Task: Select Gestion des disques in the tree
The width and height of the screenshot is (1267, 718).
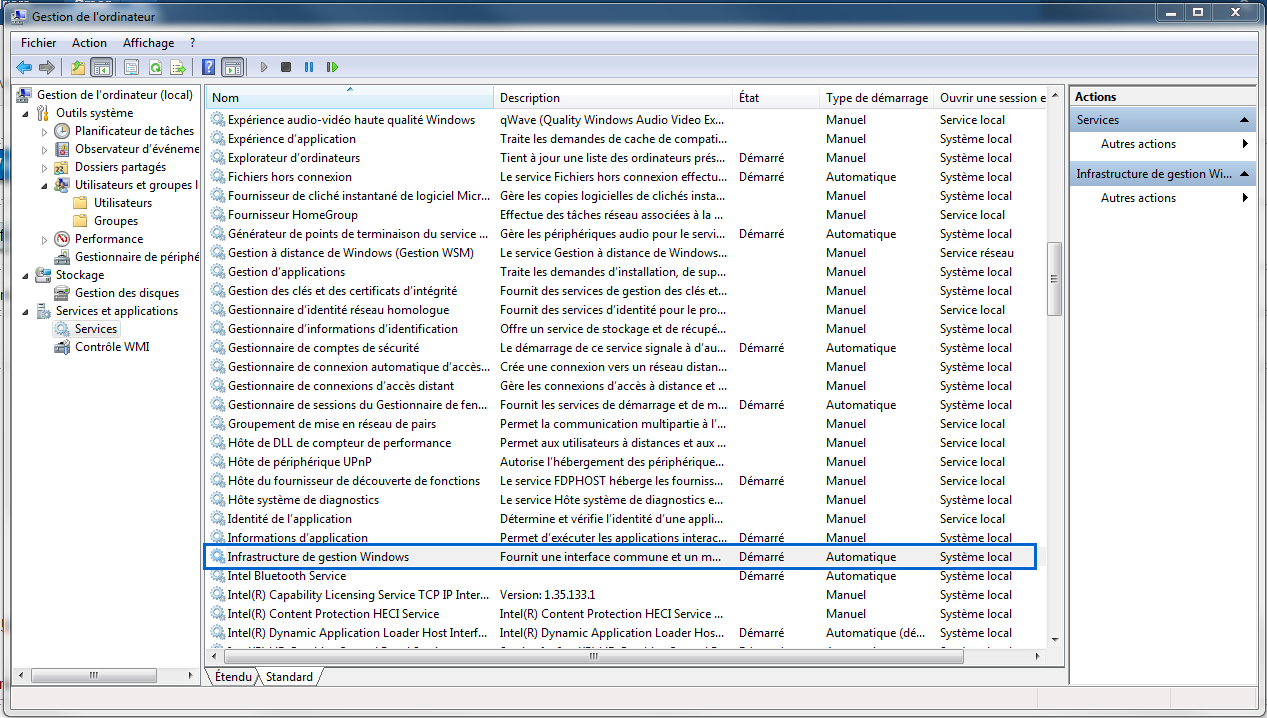Action: pyautogui.click(x=126, y=293)
